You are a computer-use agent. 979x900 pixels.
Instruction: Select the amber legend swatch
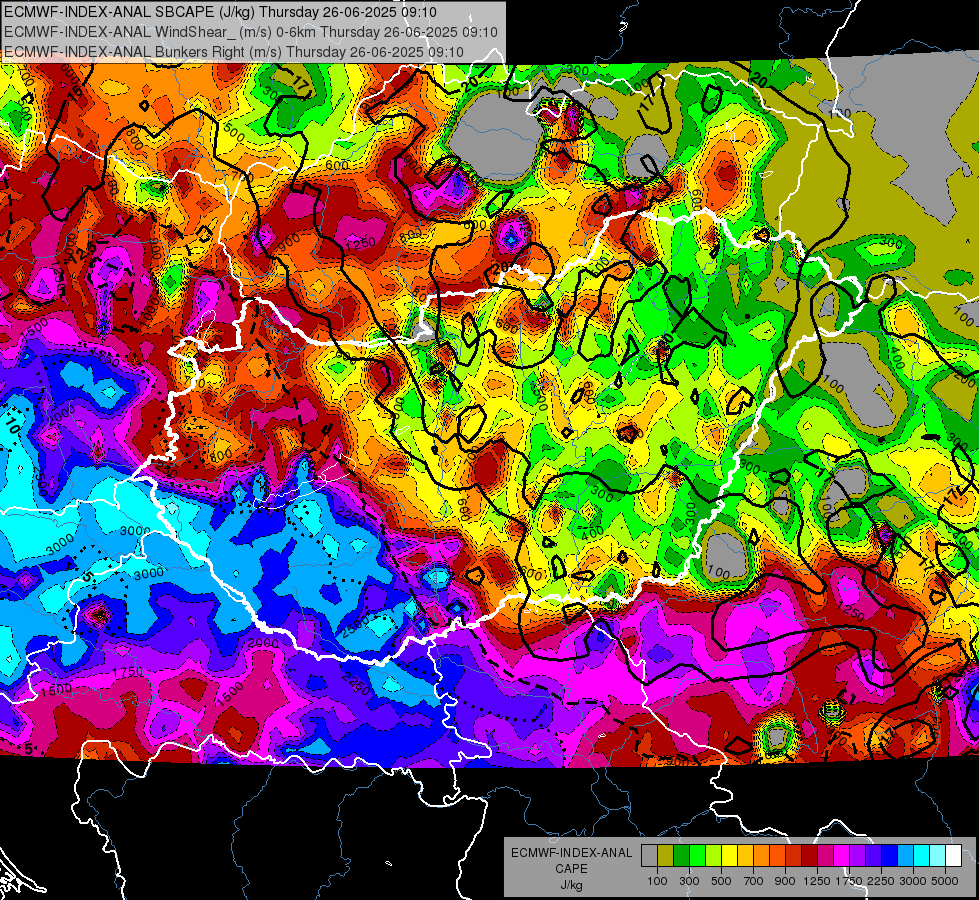(x=745, y=855)
